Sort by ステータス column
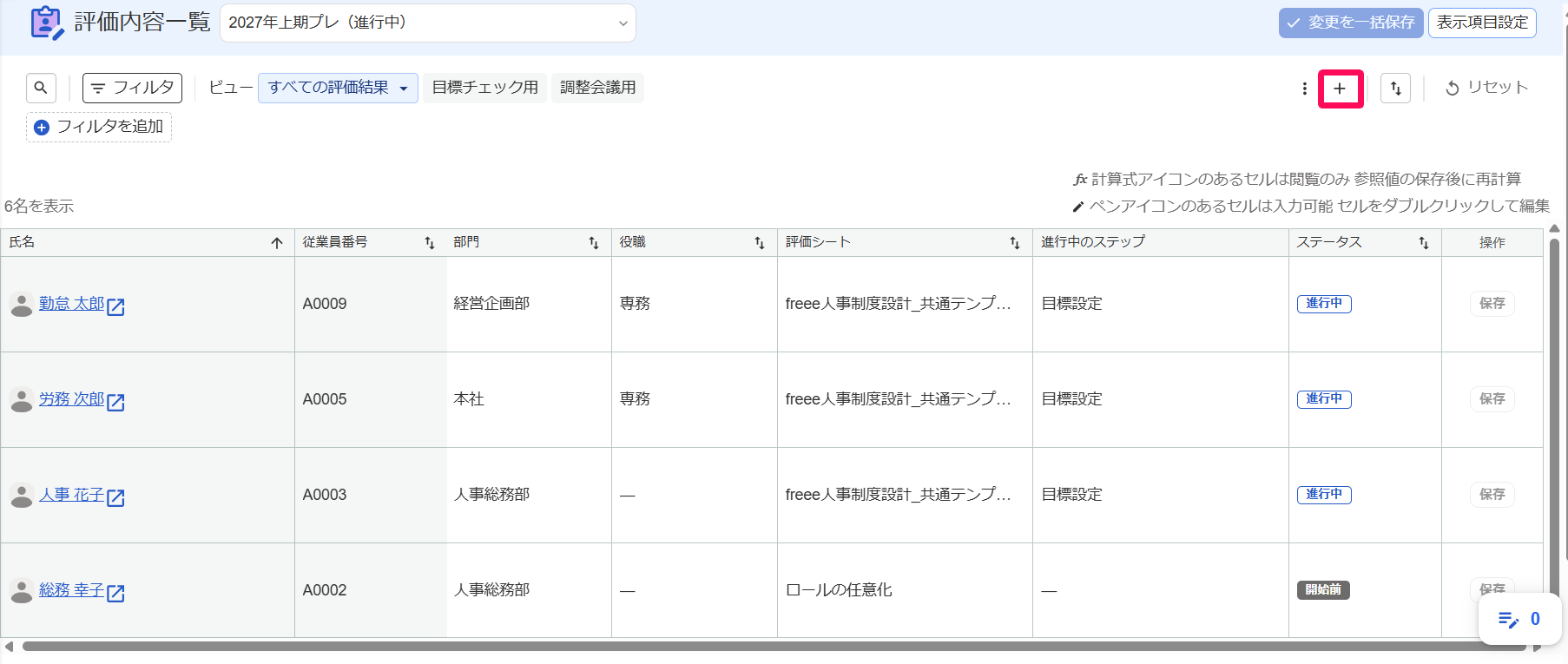This screenshot has height=664, width=1568. [x=1424, y=243]
